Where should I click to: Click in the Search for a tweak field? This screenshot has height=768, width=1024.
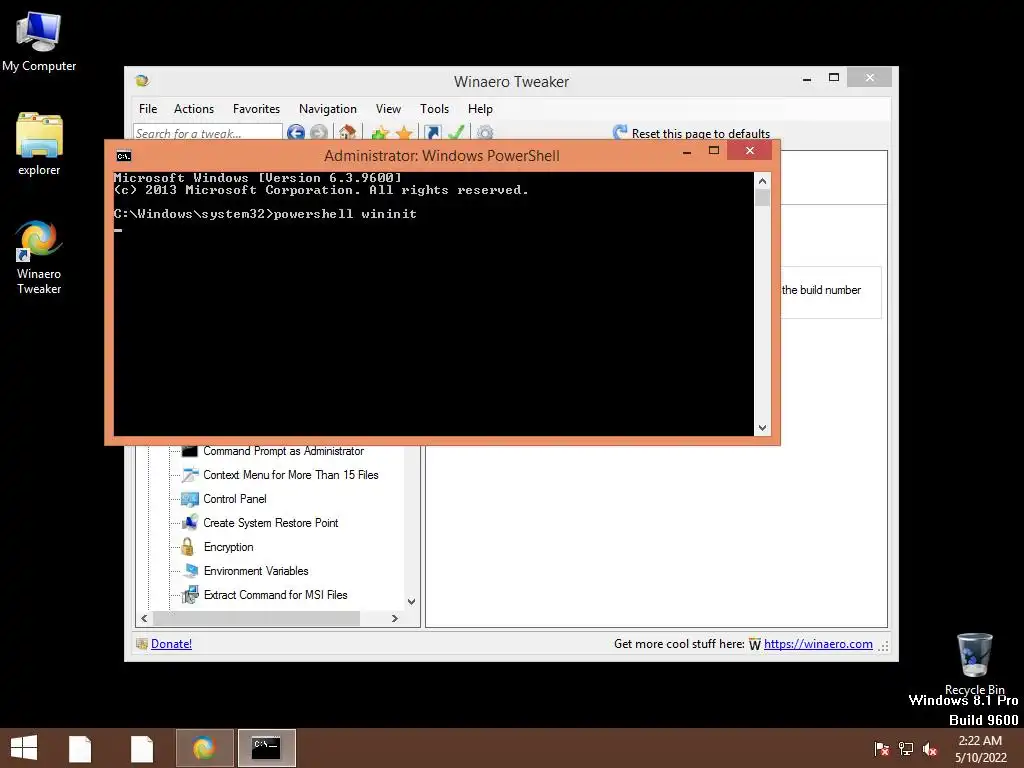tap(208, 133)
